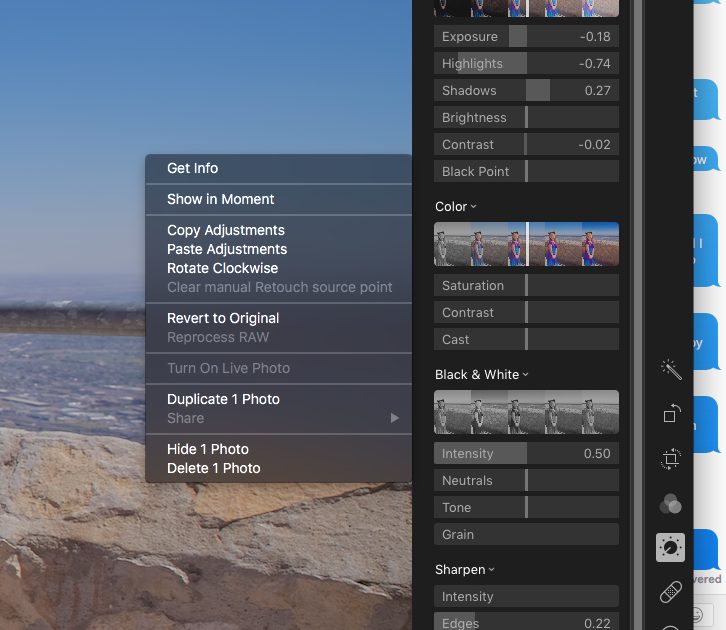Open the Crop tool
Screen dimensions: 726x630
(670, 459)
